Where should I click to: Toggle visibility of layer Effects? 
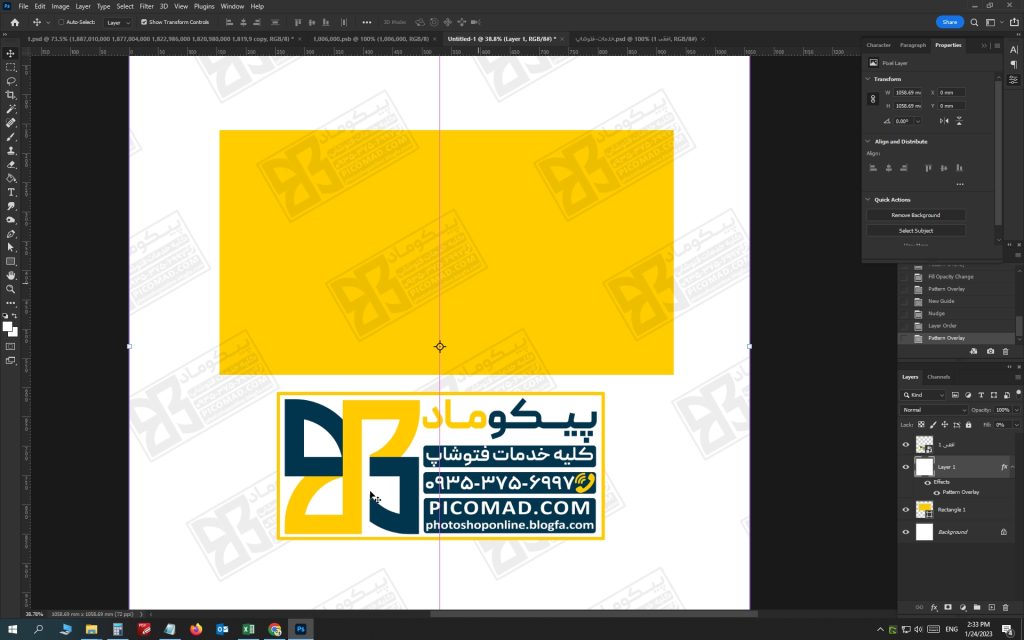tap(927, 483)
